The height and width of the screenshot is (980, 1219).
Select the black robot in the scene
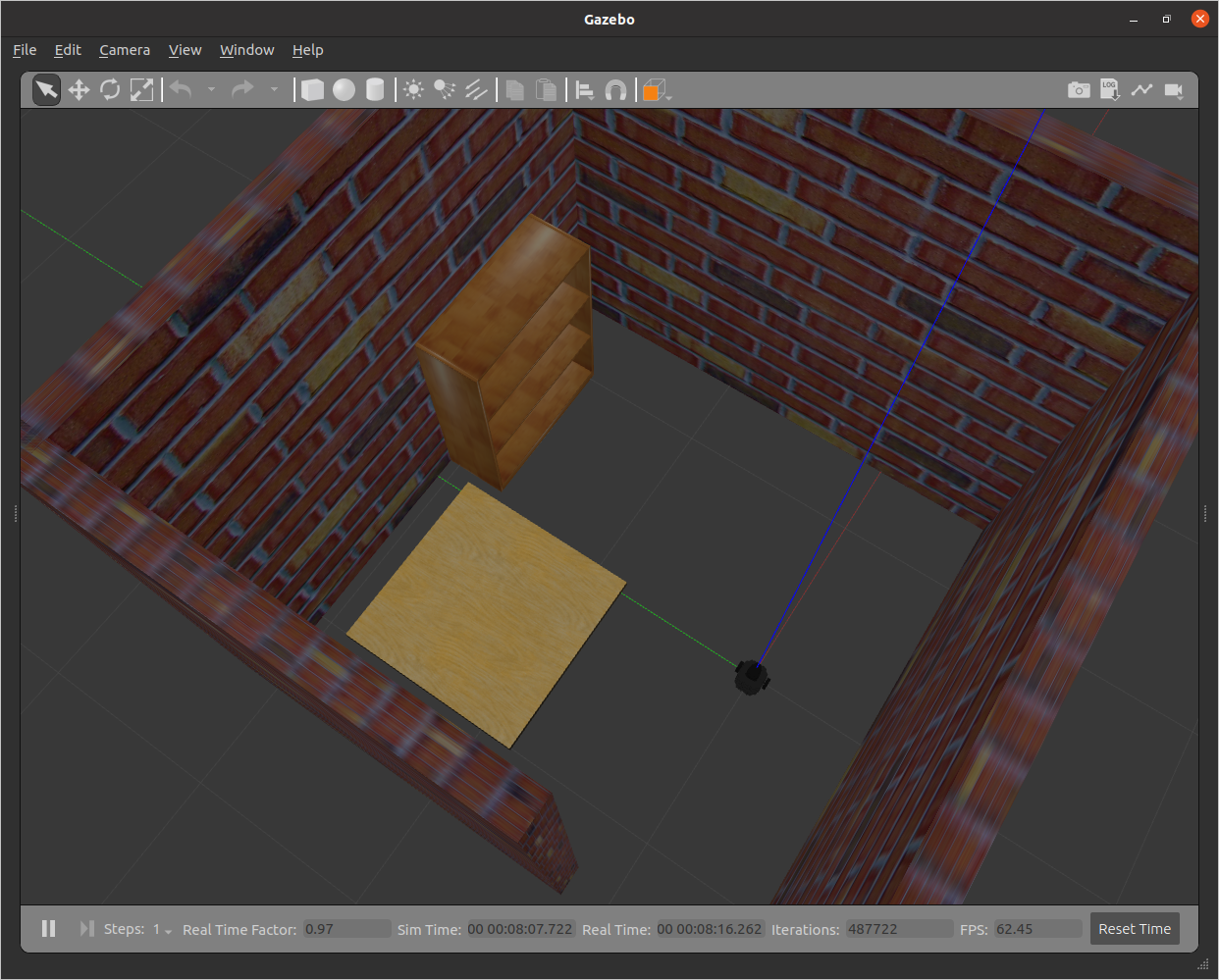pos(751,677)
